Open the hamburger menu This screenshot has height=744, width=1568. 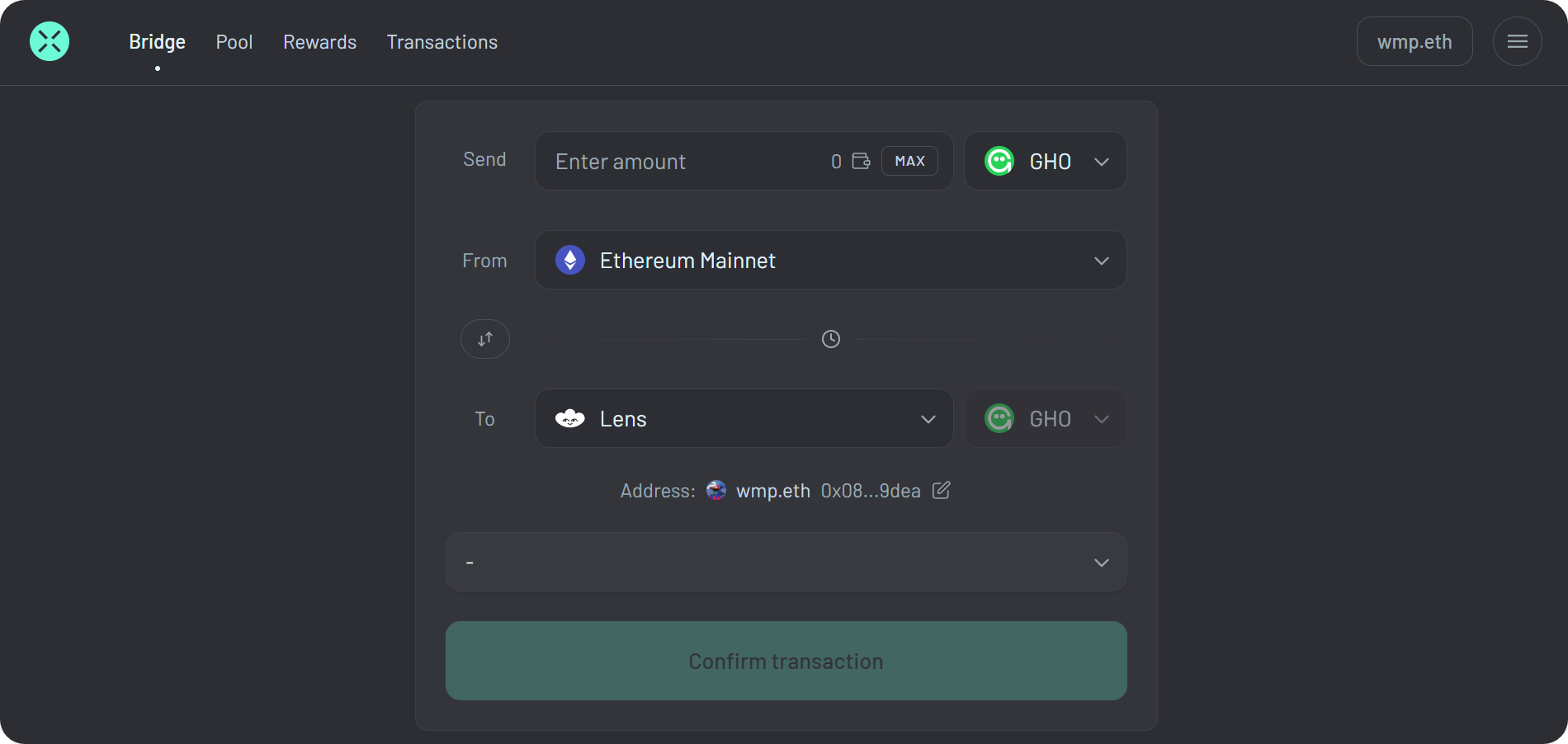pos(1517,41)
